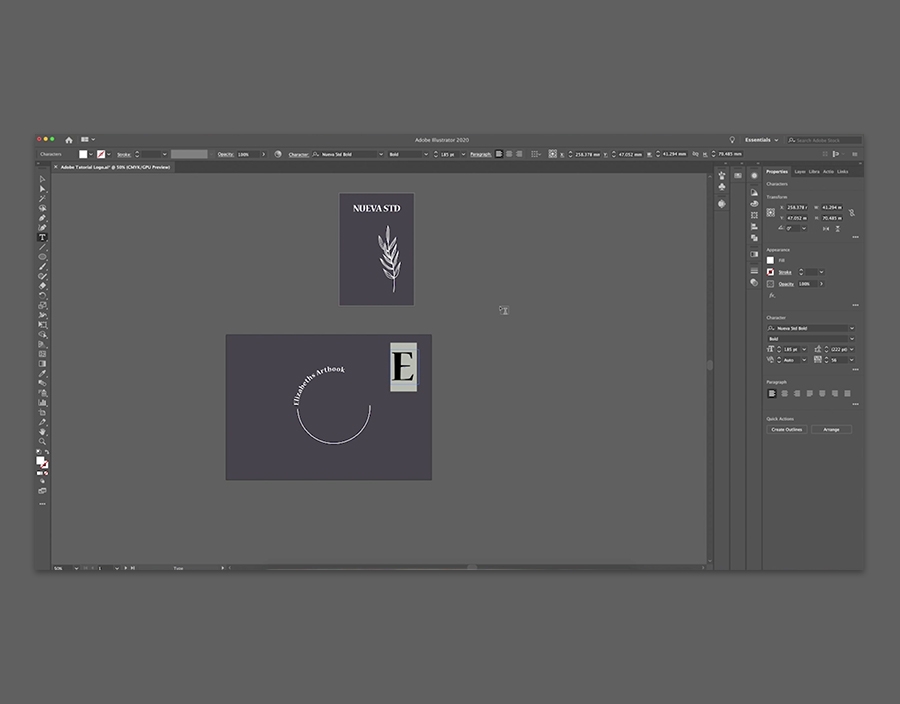Select the Zoom magnifier tool
The height and width of the screenshot is (704, 900).
click(42, 441)
